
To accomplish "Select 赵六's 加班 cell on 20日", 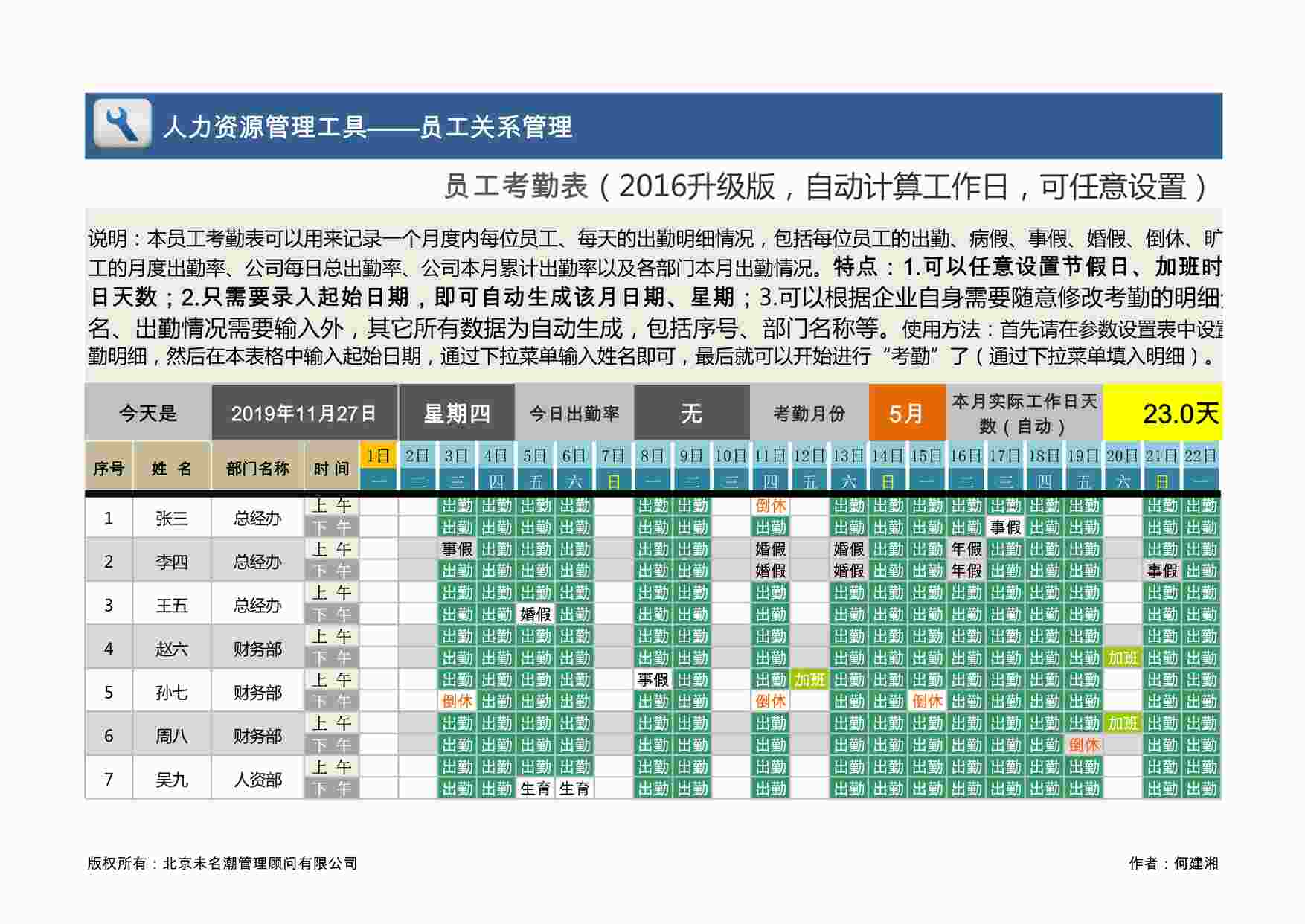I will pyautogui.click(x=1123, y=658).
